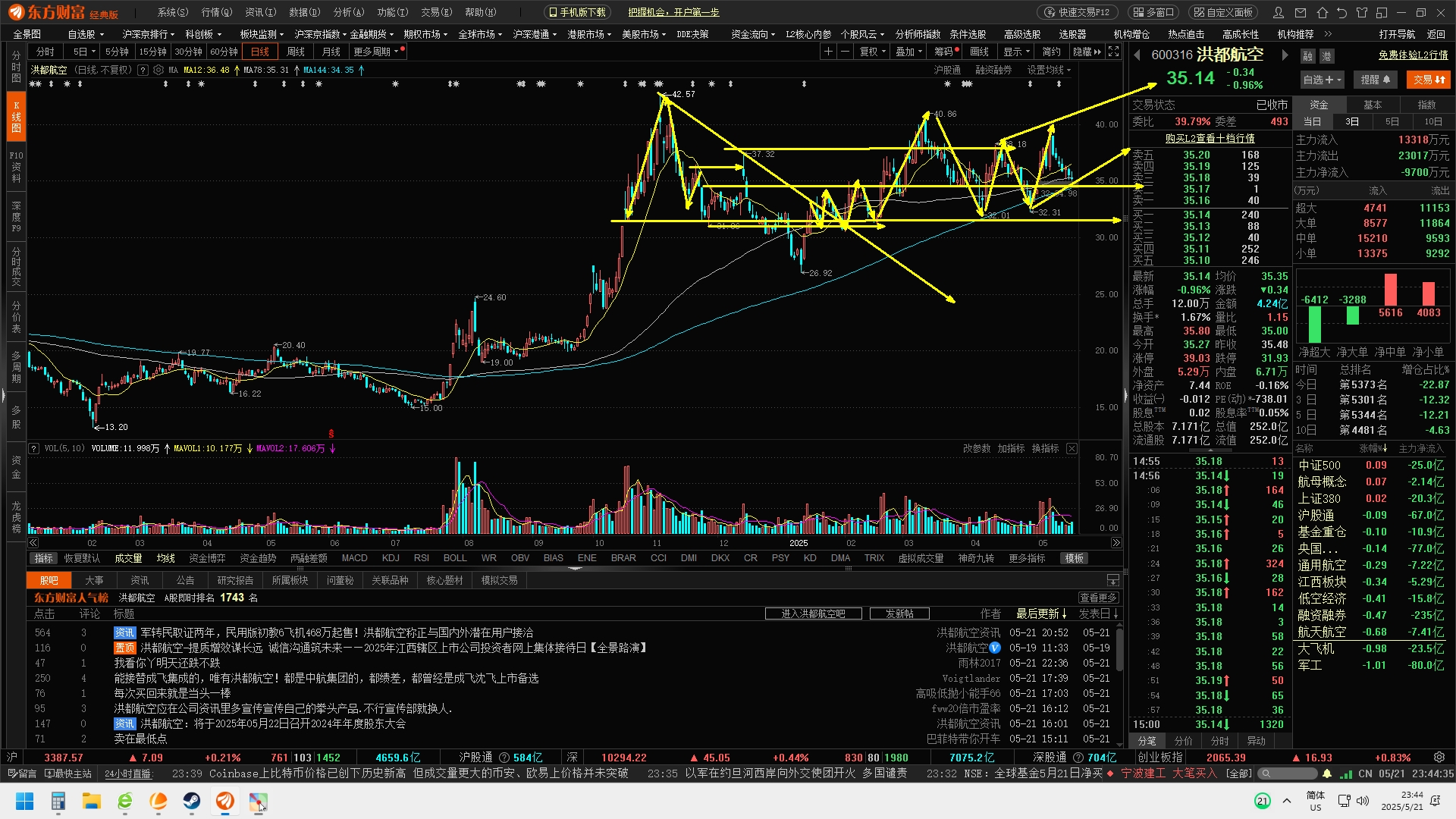Click the question mark help beside 洪都航空 chart title

click(142, 70)
